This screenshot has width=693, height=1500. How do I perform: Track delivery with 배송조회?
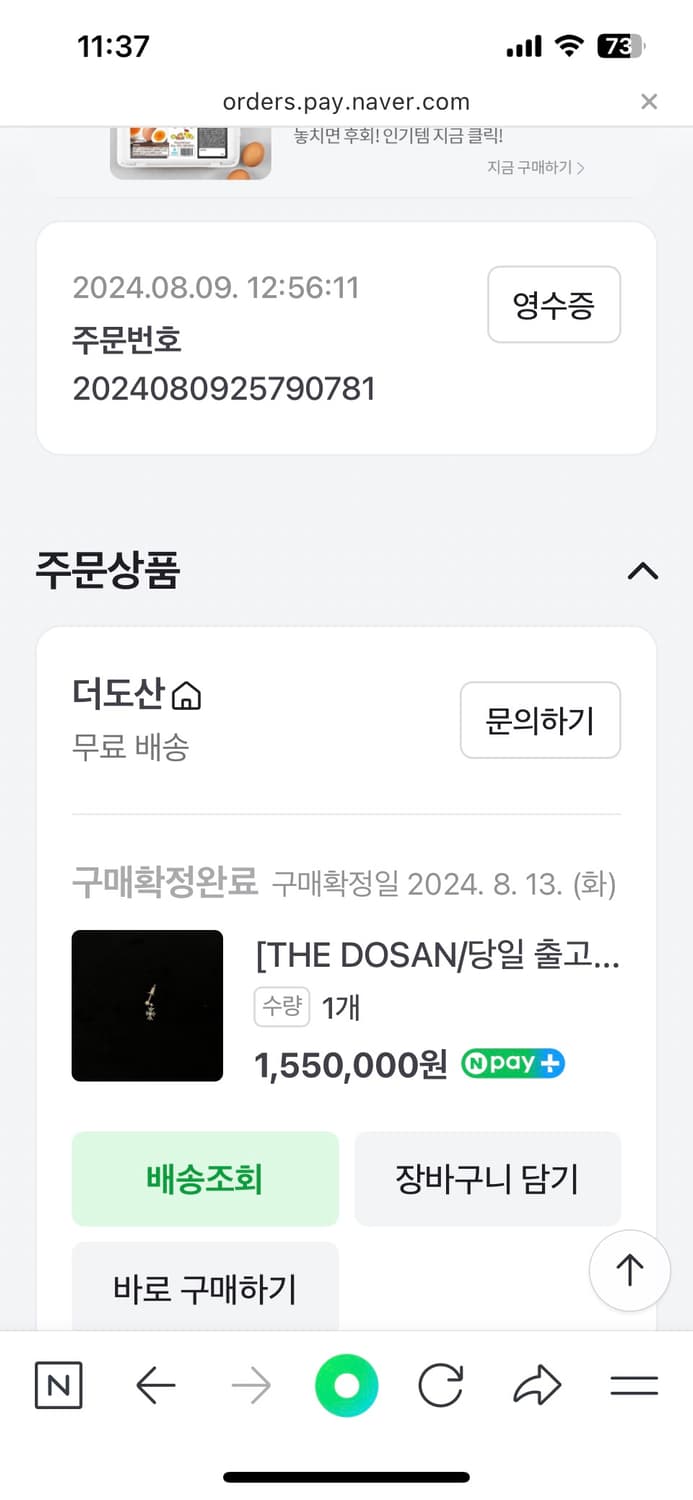[205, 1179]
